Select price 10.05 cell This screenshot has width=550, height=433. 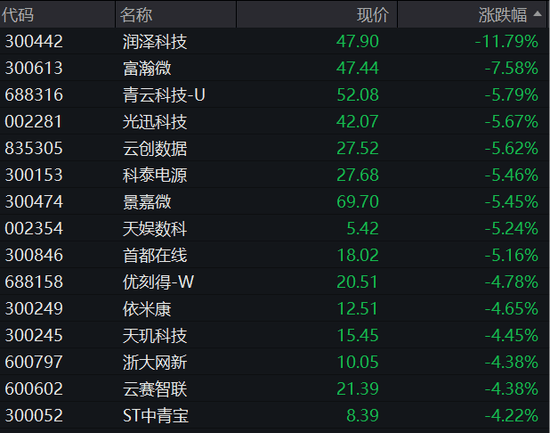(357, 362)
